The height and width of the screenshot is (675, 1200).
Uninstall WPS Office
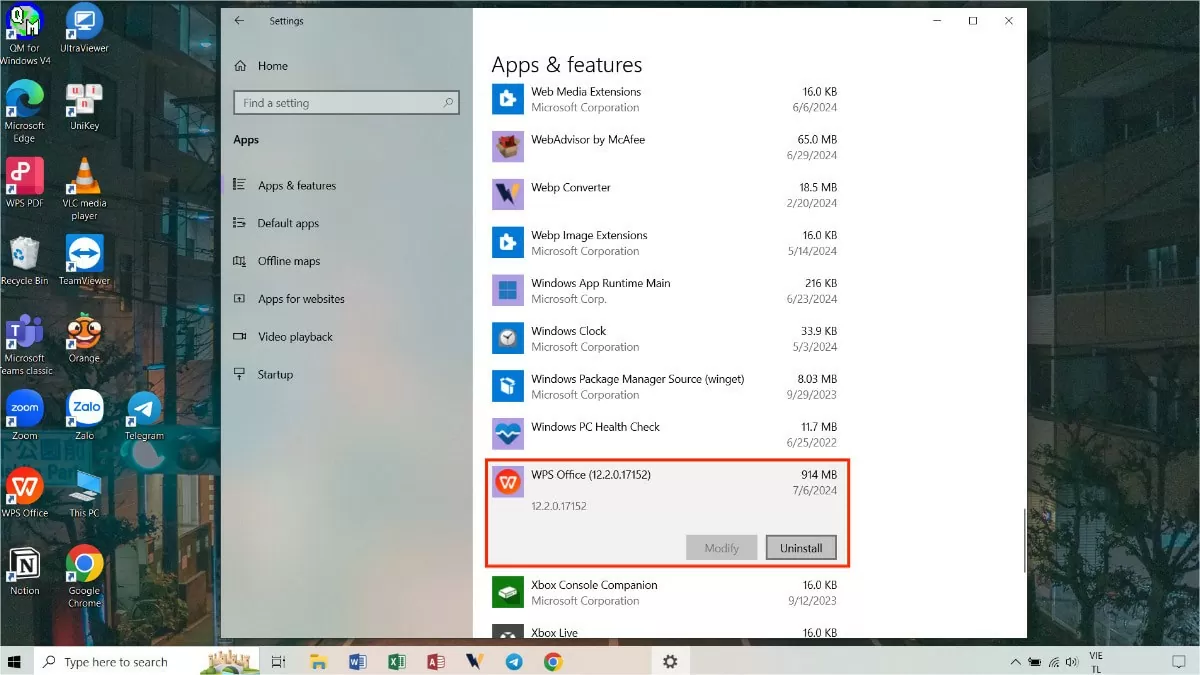[x=800, y=547]
